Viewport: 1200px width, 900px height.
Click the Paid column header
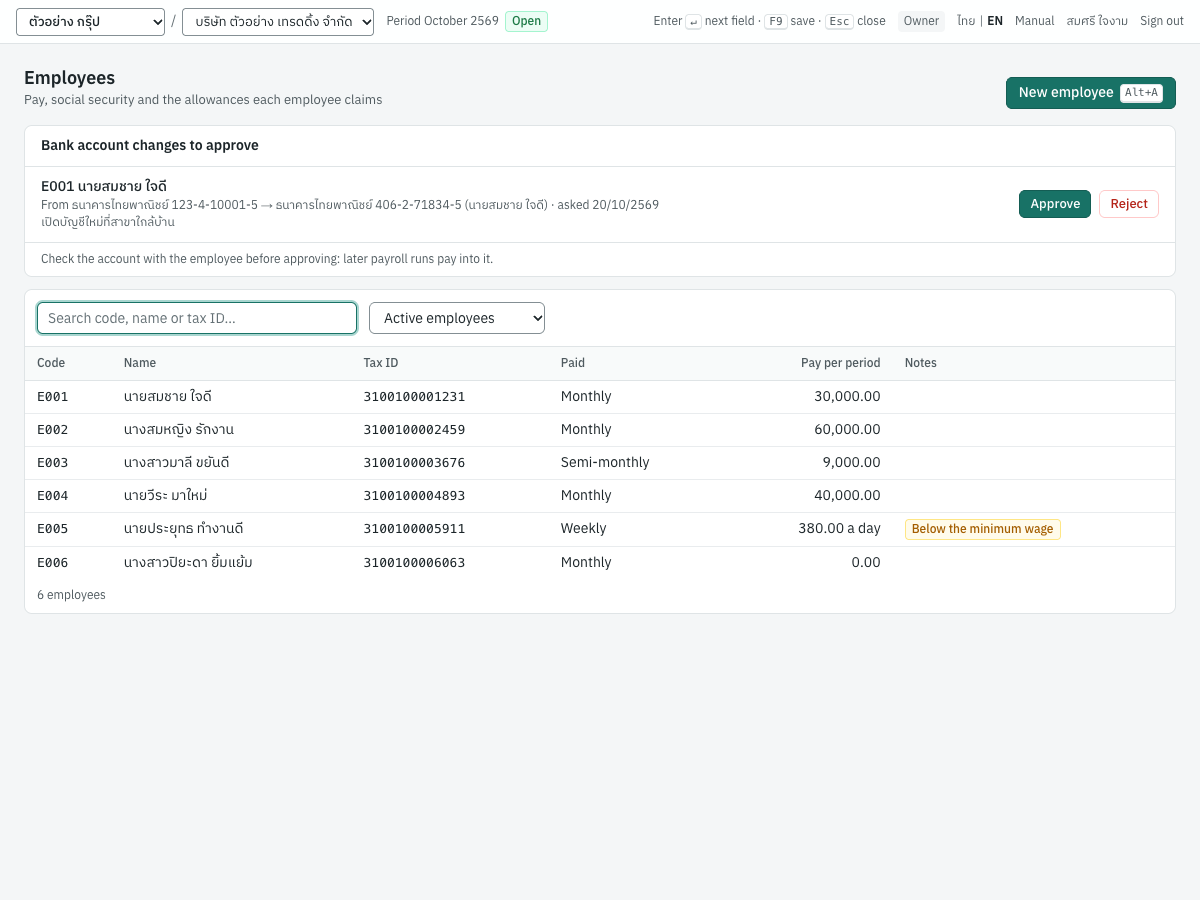pyautogui.click(x=573, y=363)
